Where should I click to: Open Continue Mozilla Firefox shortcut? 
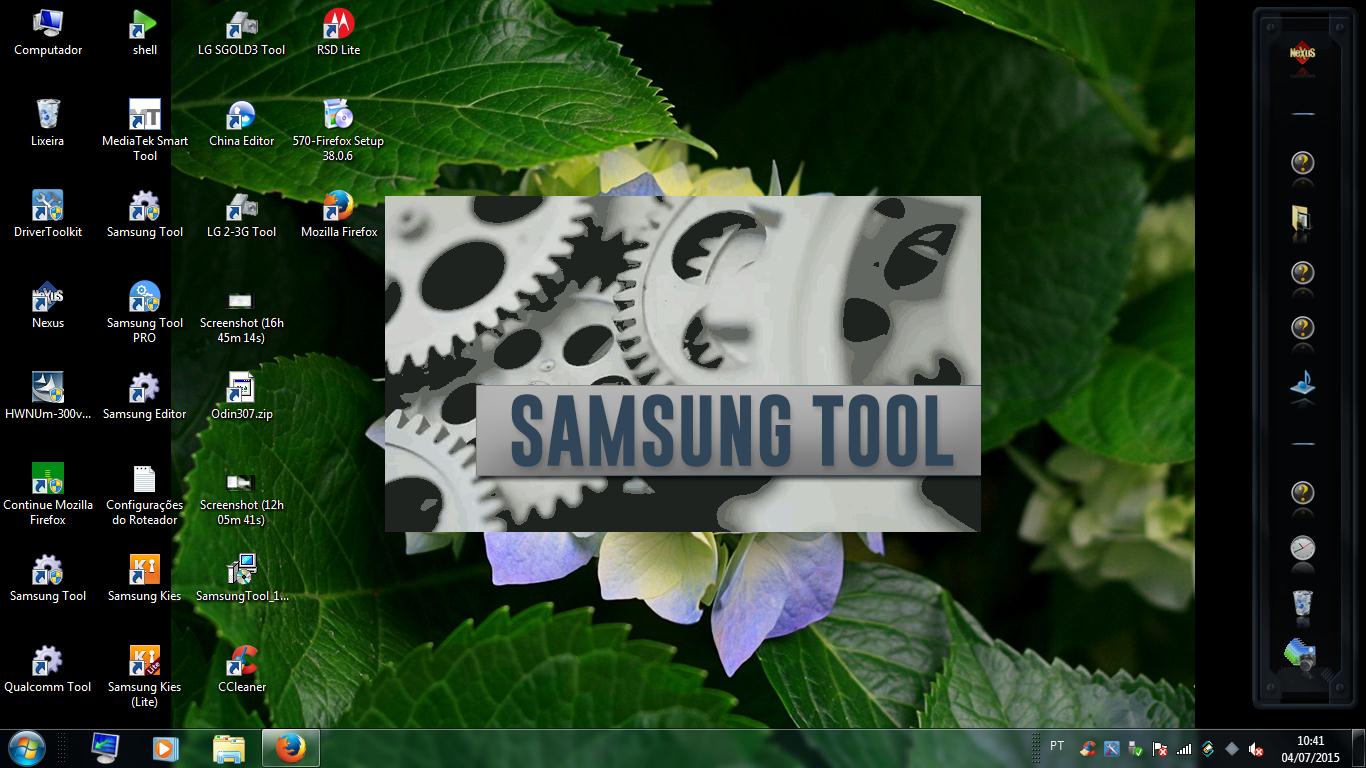point(48,494)
